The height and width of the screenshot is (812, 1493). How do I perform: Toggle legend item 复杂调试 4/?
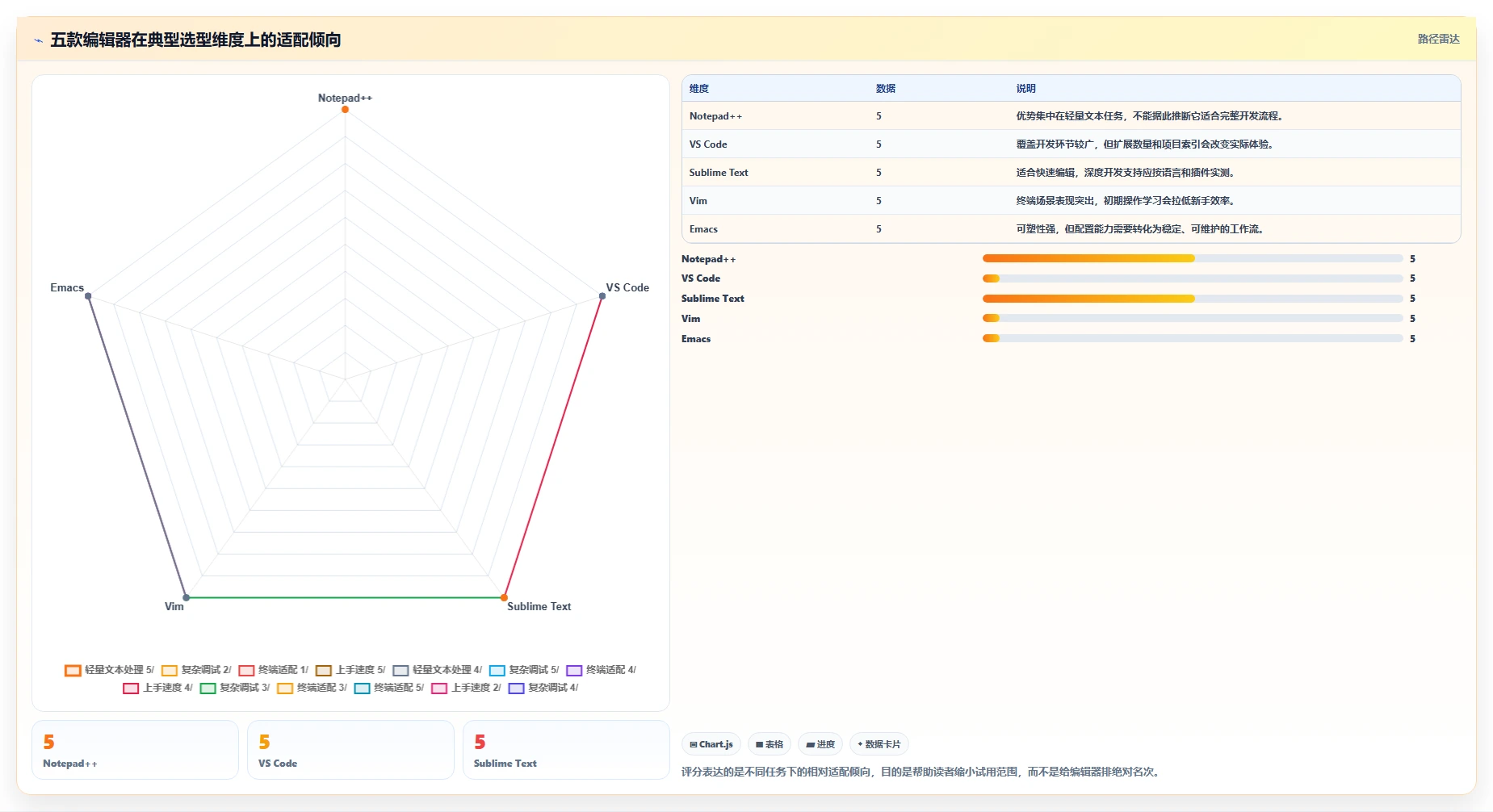coord(543,688)
